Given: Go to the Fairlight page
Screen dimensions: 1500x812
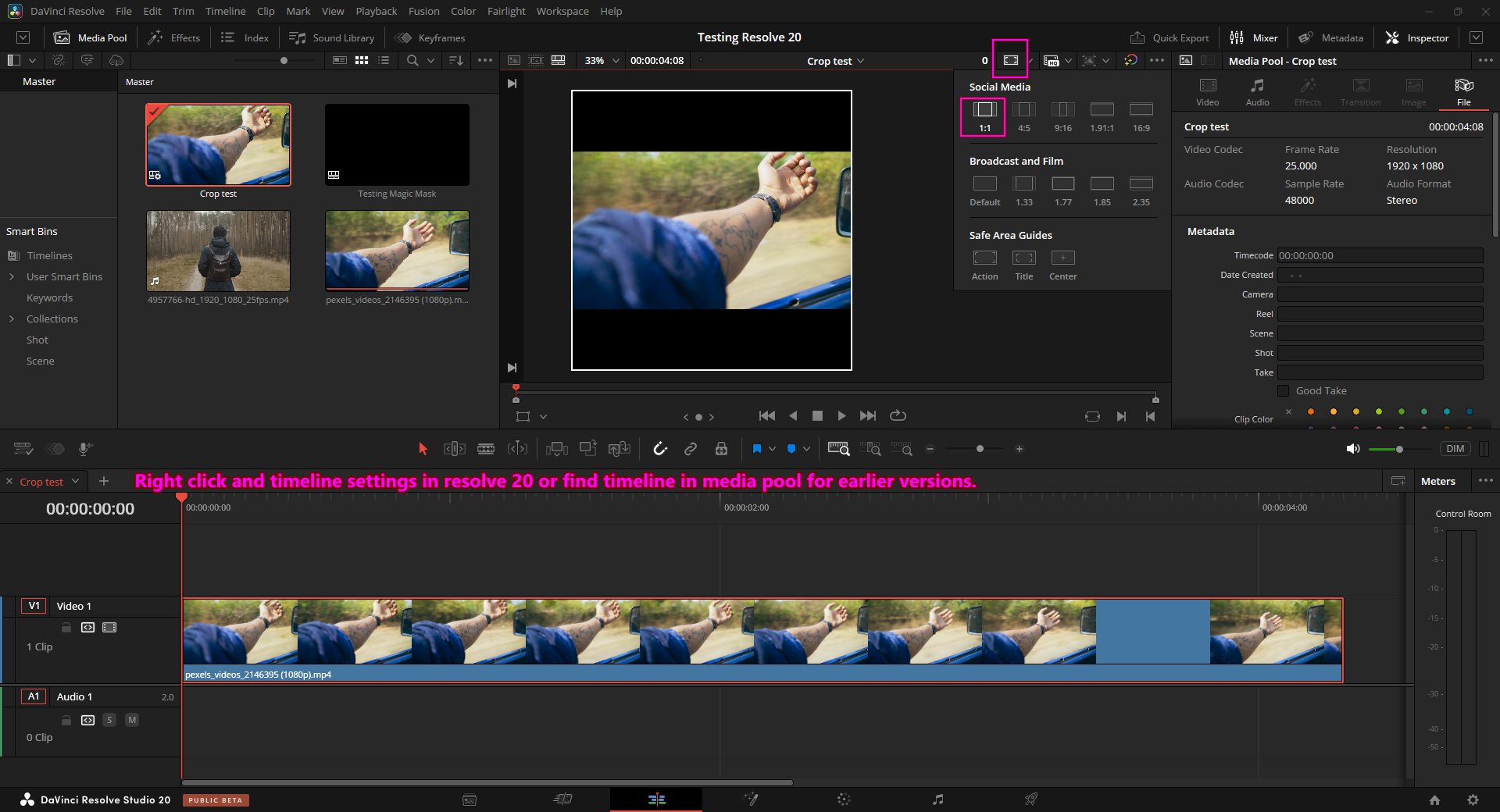Looking at the screenshot, I should 937,799.
